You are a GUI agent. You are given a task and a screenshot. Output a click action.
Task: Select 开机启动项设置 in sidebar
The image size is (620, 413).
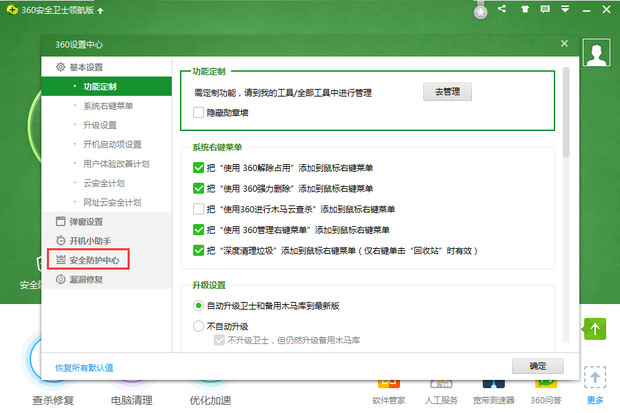tap(112, 144)
